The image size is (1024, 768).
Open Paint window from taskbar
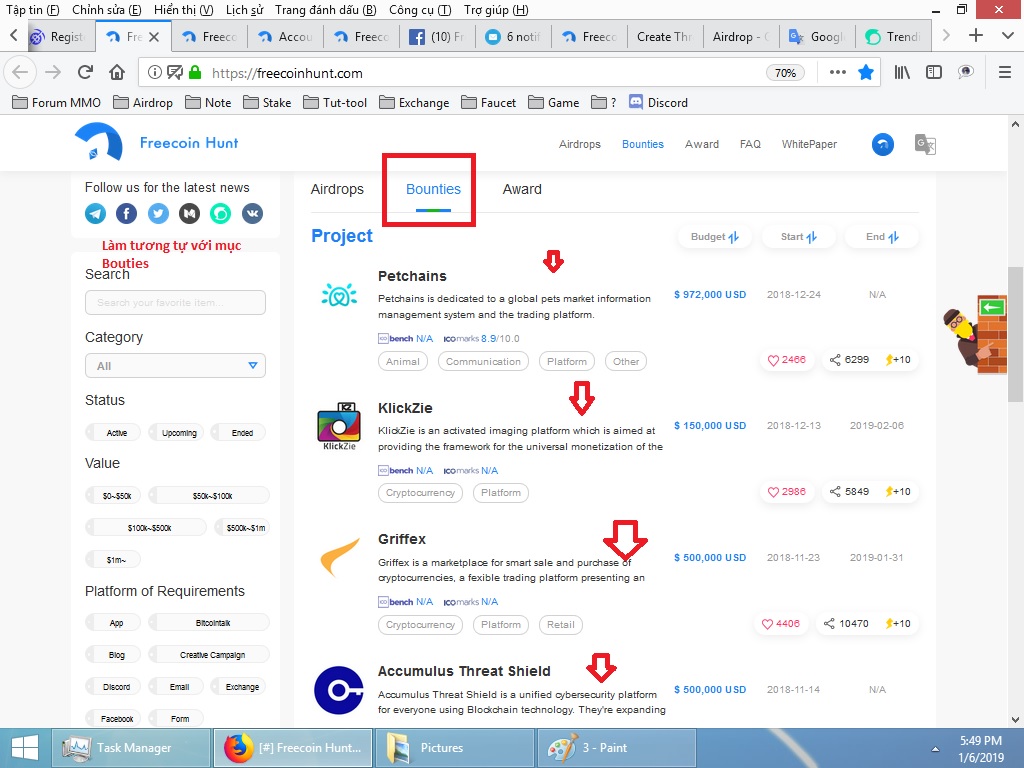click(615, 748)
